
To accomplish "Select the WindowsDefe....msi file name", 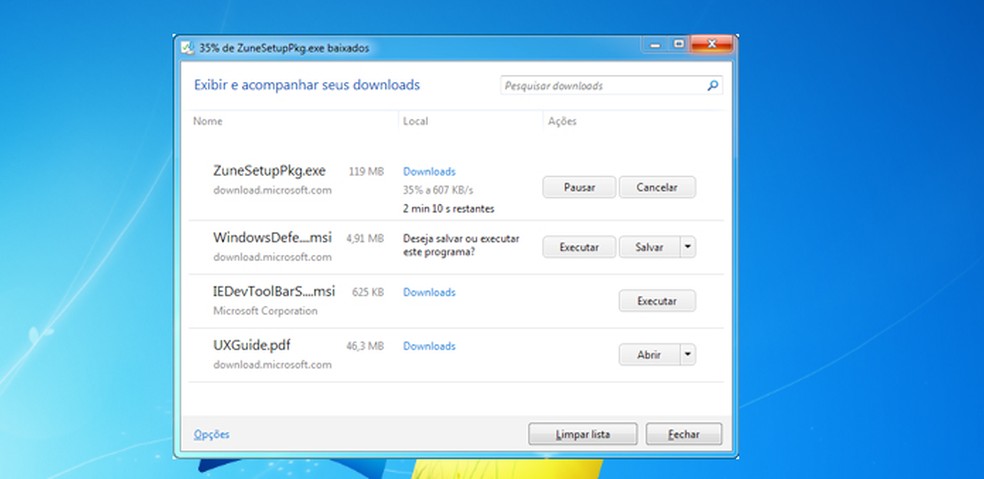I will (272, 237).
